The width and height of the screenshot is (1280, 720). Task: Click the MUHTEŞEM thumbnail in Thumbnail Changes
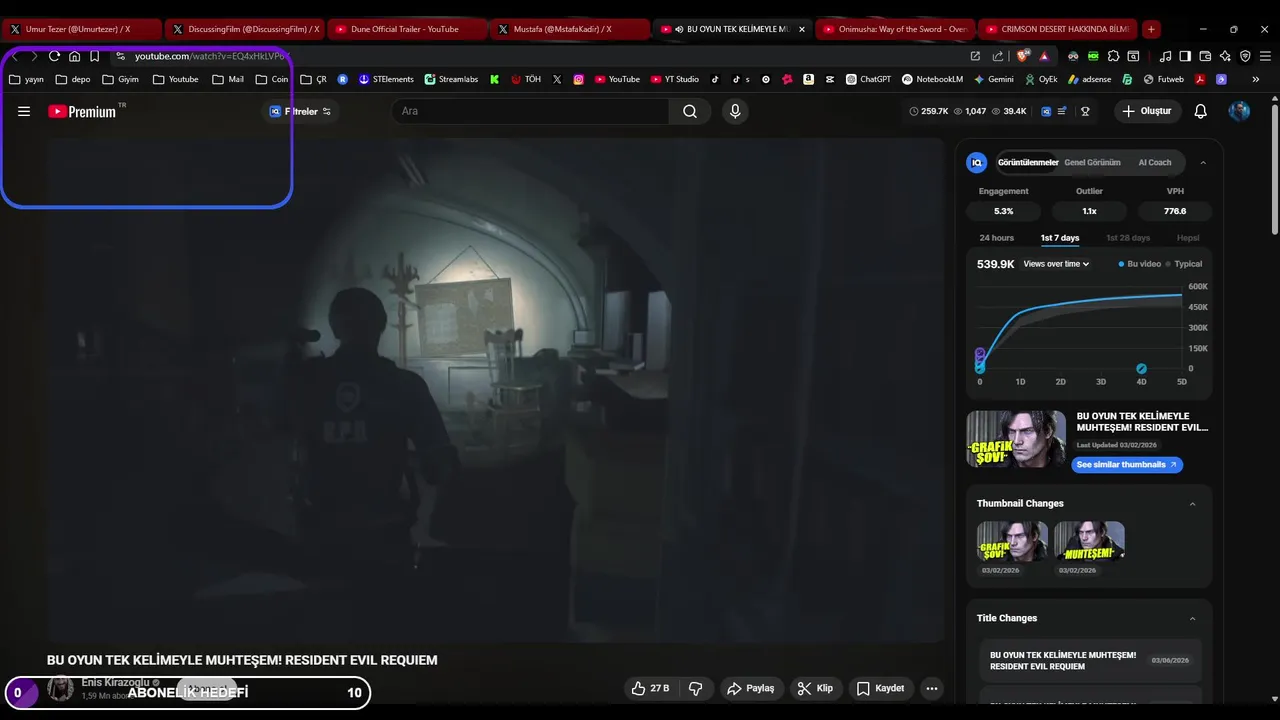1089,541
